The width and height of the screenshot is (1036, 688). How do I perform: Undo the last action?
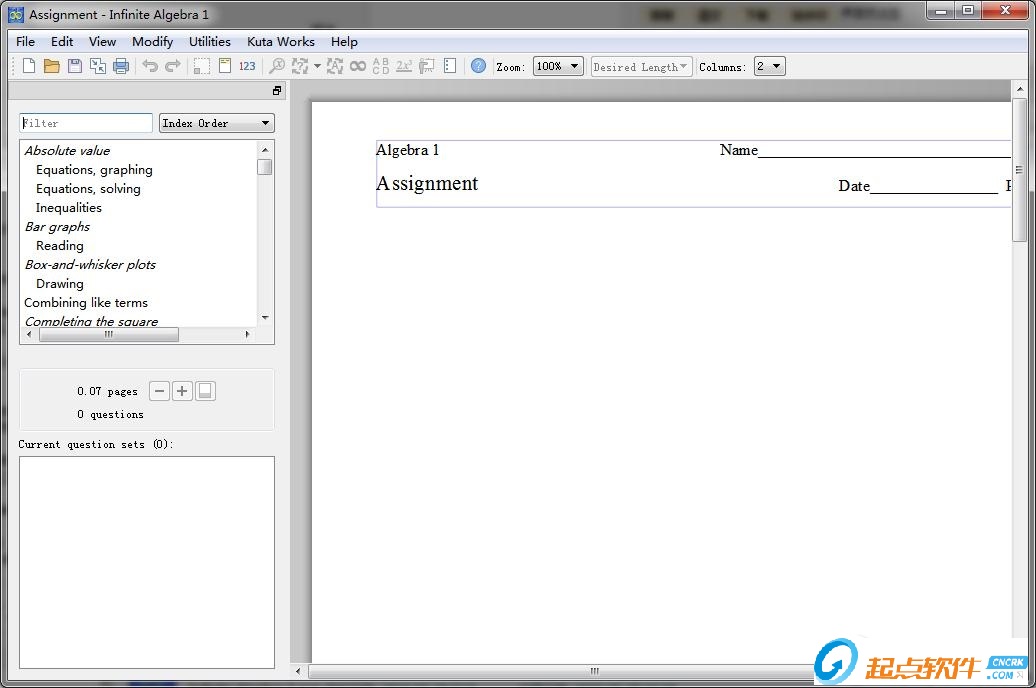click(150, 66)
